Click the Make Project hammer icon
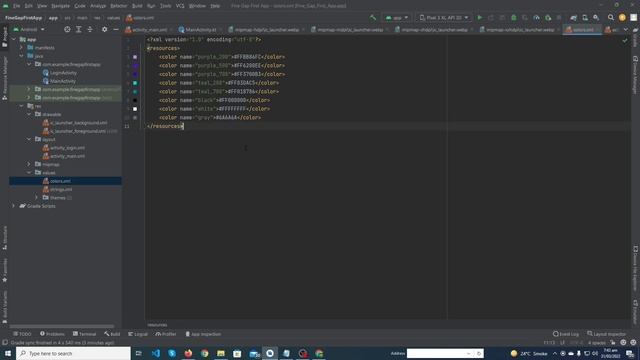Image resolution: width=640 pixels, height=360 pixels. click(373, 18)
